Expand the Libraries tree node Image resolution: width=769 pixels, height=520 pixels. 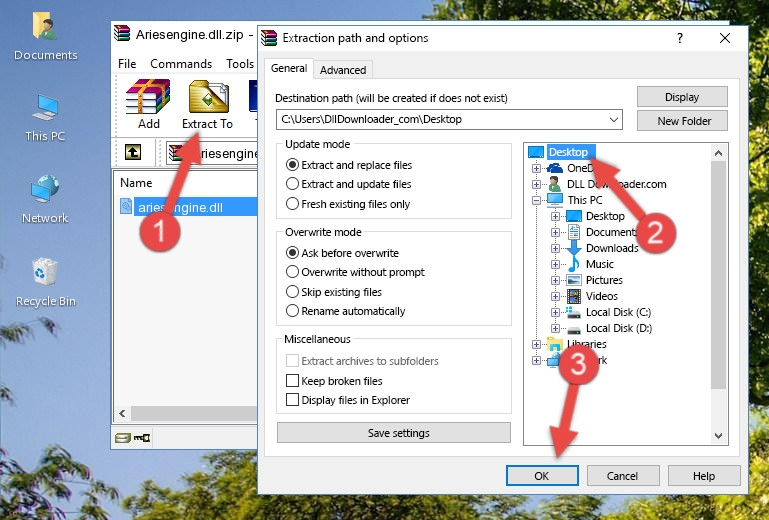coord(536,344)
